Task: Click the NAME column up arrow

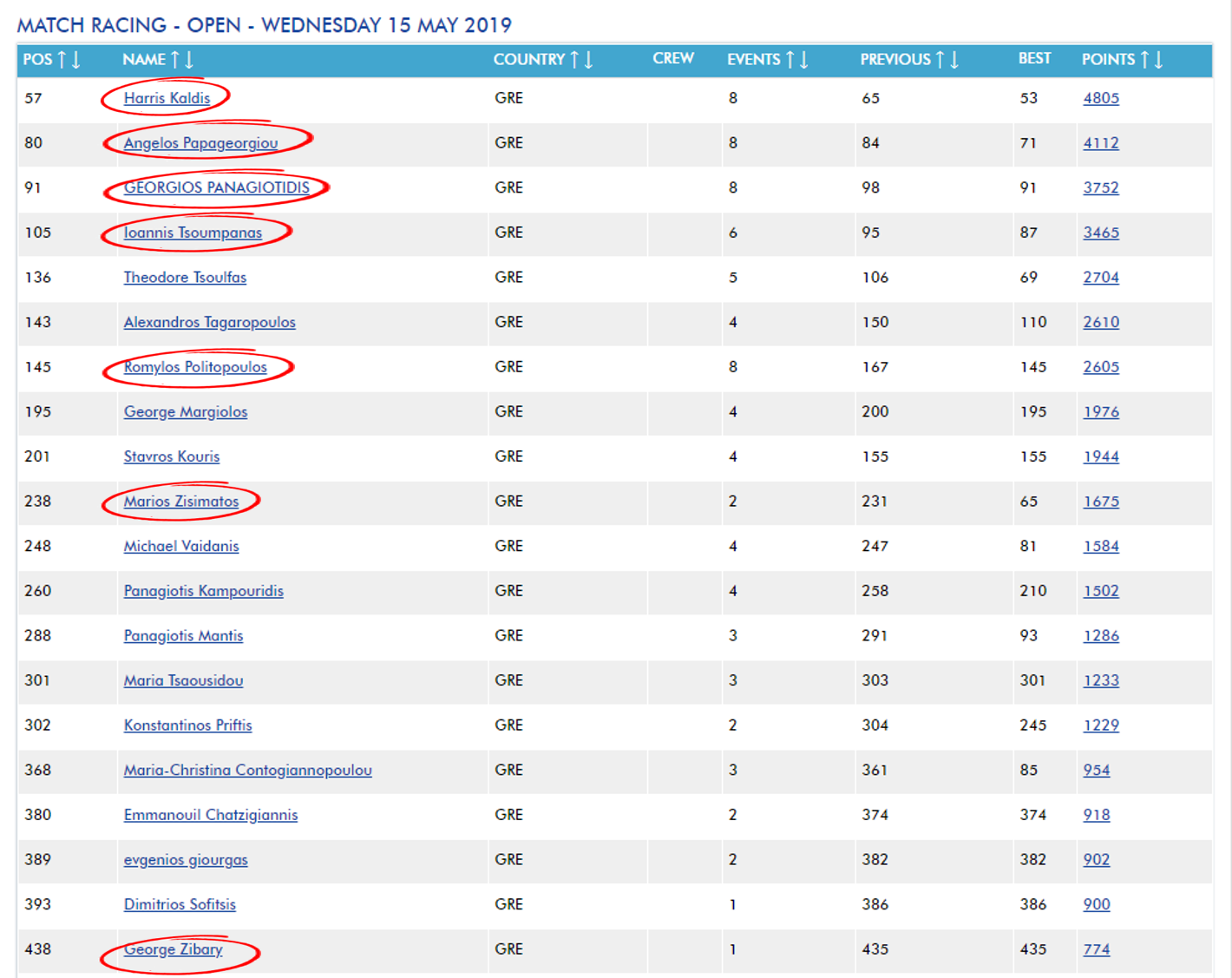Action: (175, 60)
